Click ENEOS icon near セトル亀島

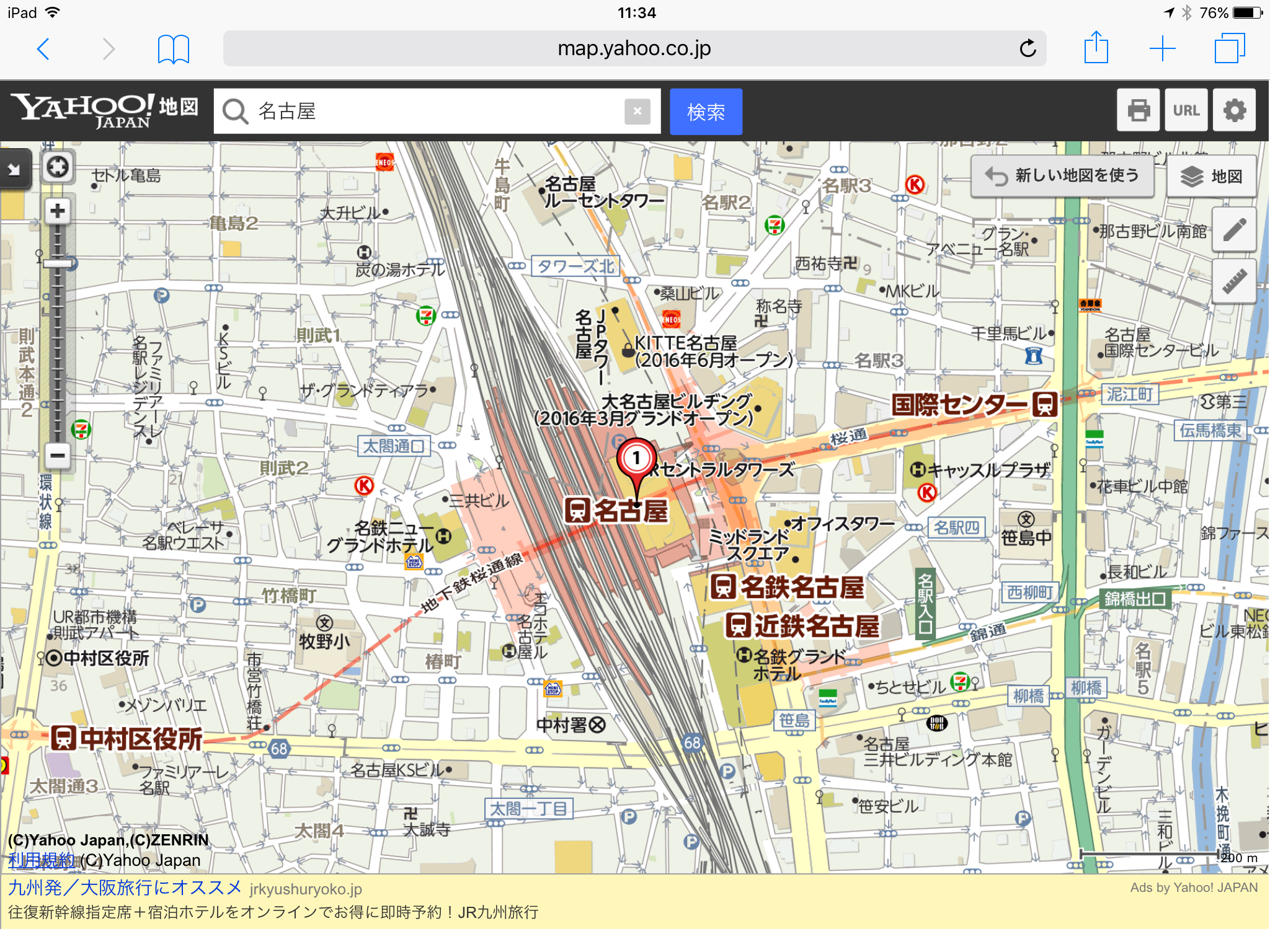[384, 162]
